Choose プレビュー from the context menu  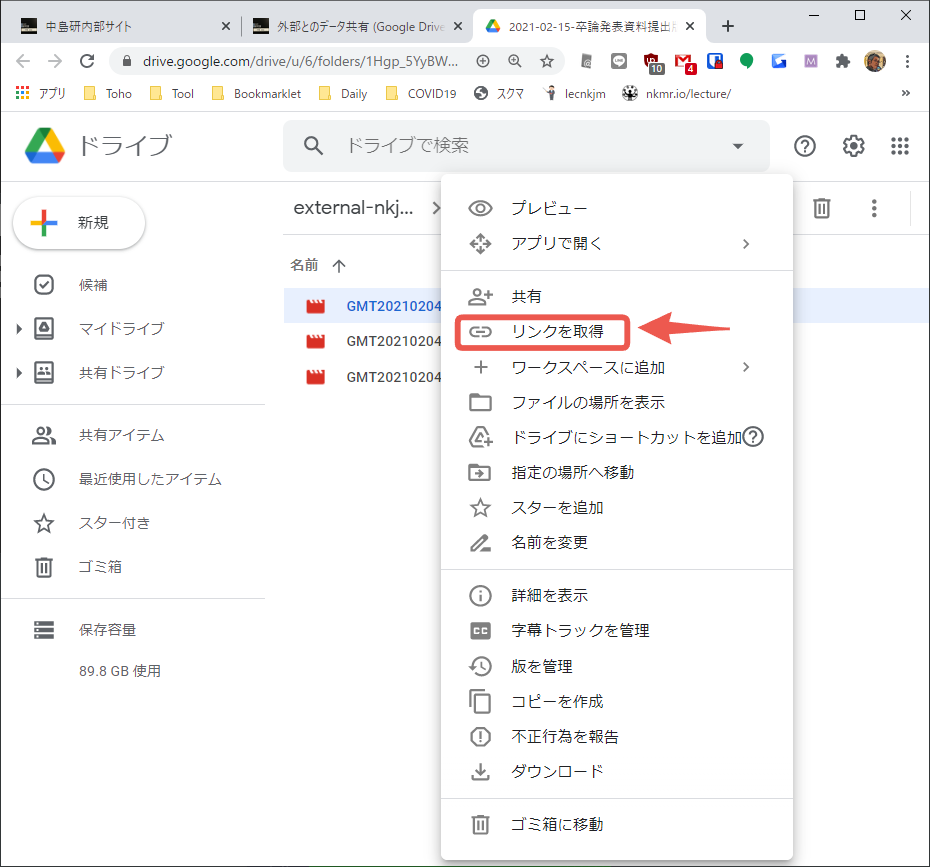point(617,208)
